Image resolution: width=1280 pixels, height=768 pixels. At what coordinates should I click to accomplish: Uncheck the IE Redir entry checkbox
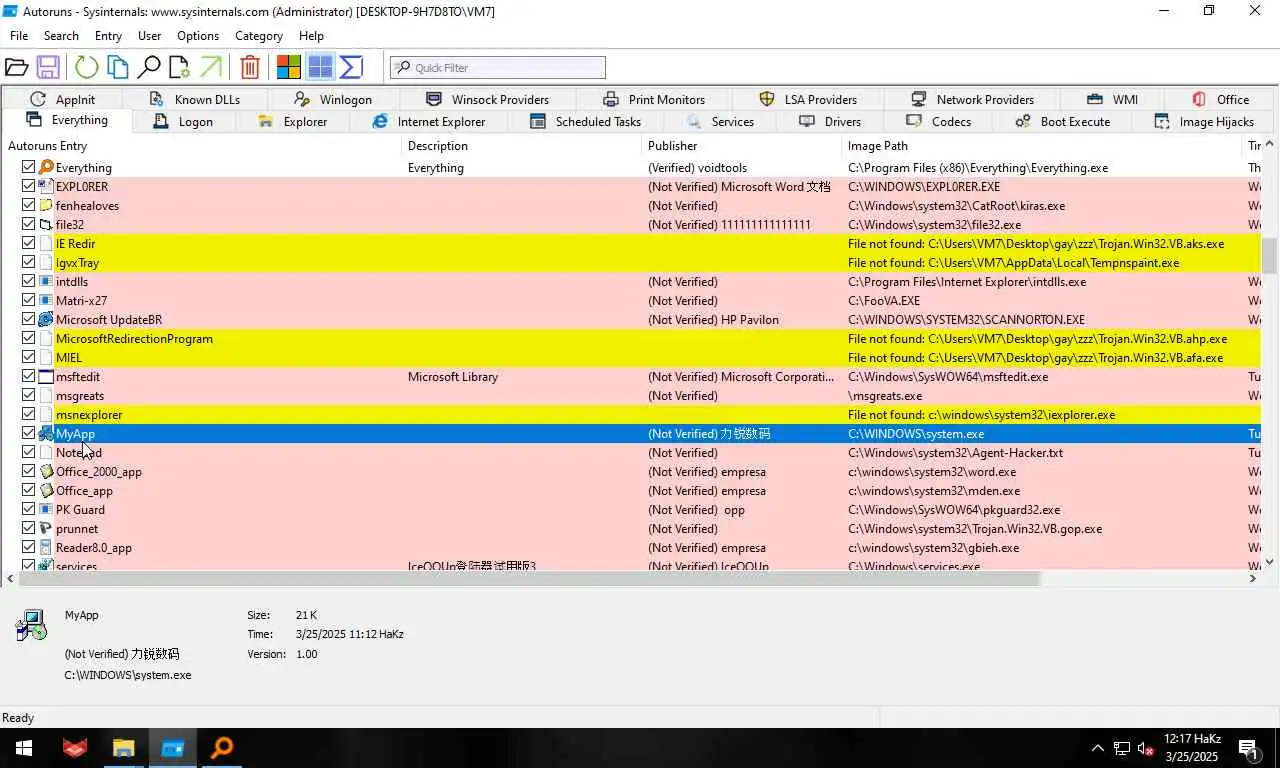(28, 243)
